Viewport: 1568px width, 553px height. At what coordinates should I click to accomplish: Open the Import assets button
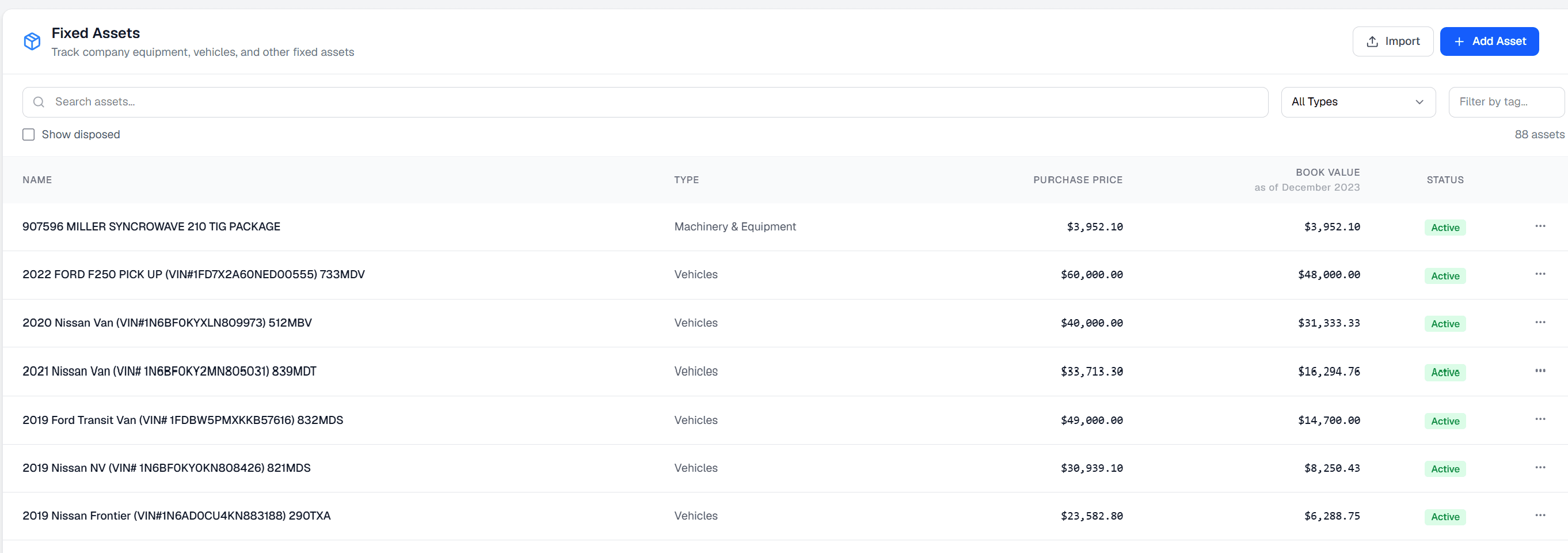pyautogui.click(x=1392, y=41)
